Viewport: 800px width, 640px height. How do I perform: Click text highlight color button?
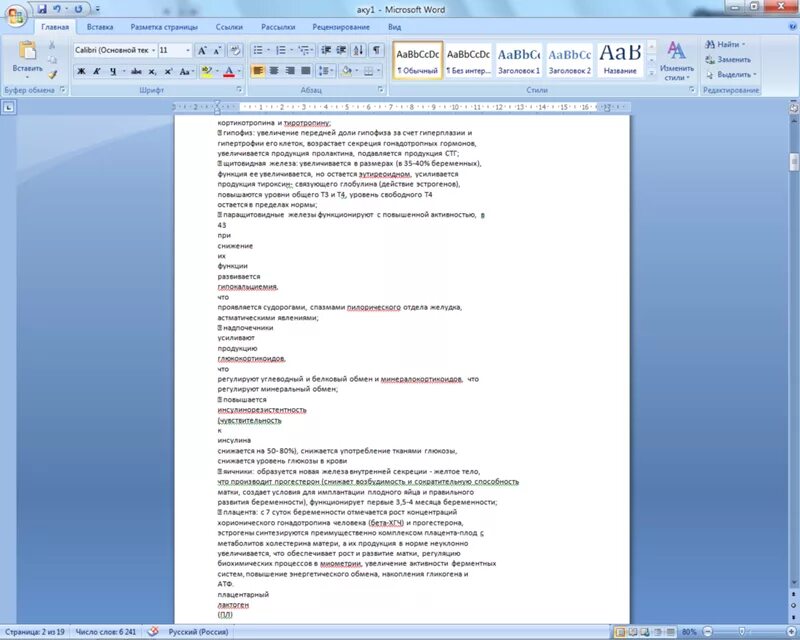coord(207,71)
